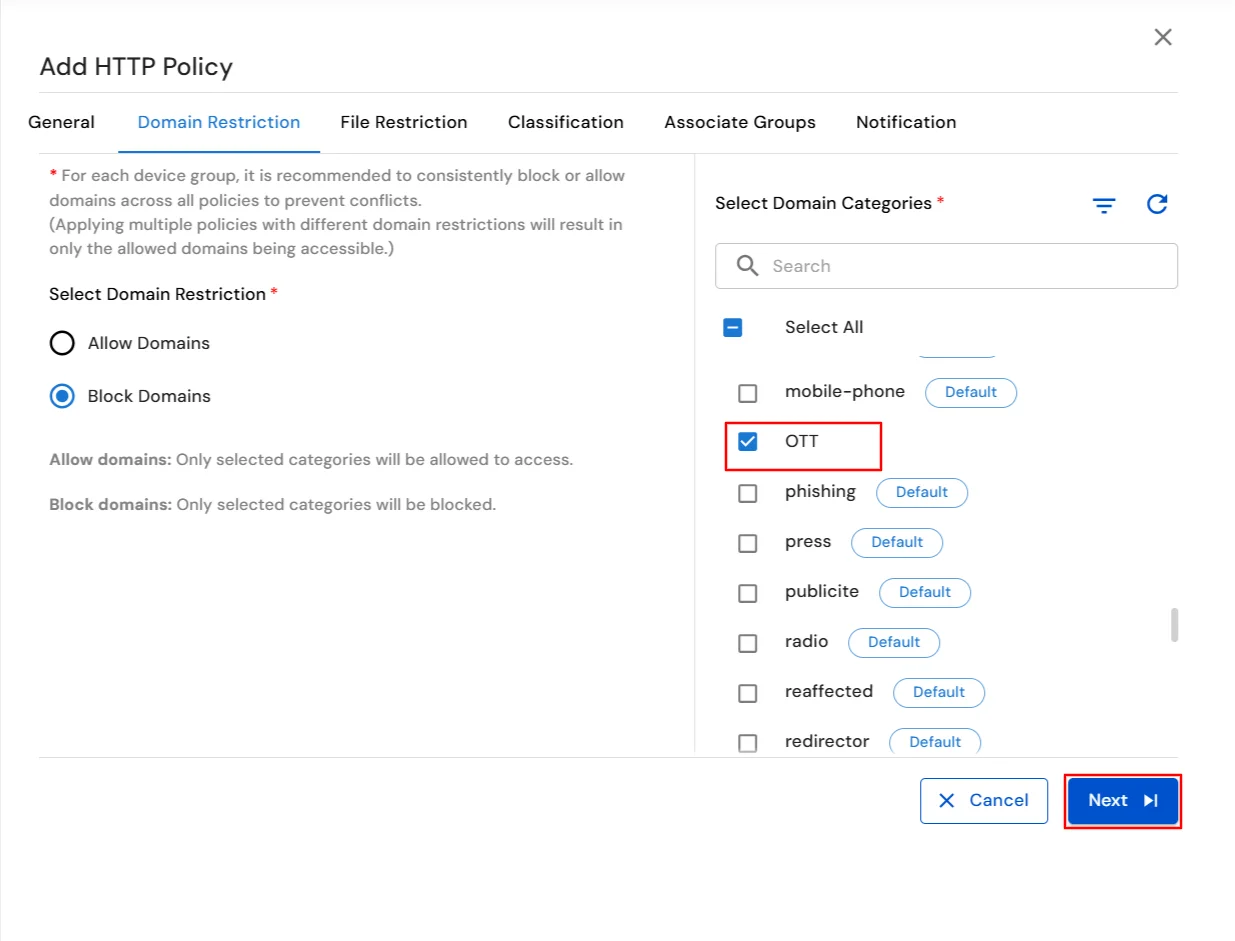Check the mobile-phone category checkbox
Image resolution: width=1235 pixels, height=941 pixels.
747,392
